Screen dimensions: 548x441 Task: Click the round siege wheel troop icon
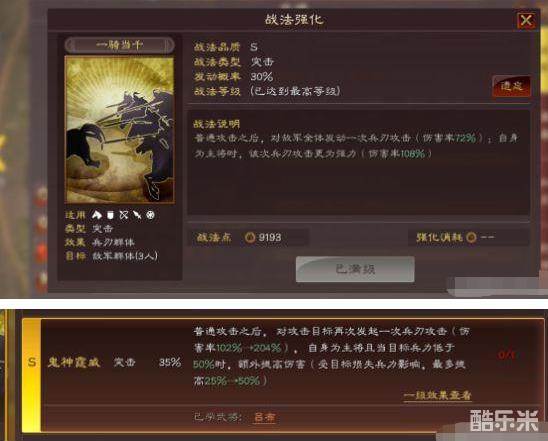click(x=150, y=215)
